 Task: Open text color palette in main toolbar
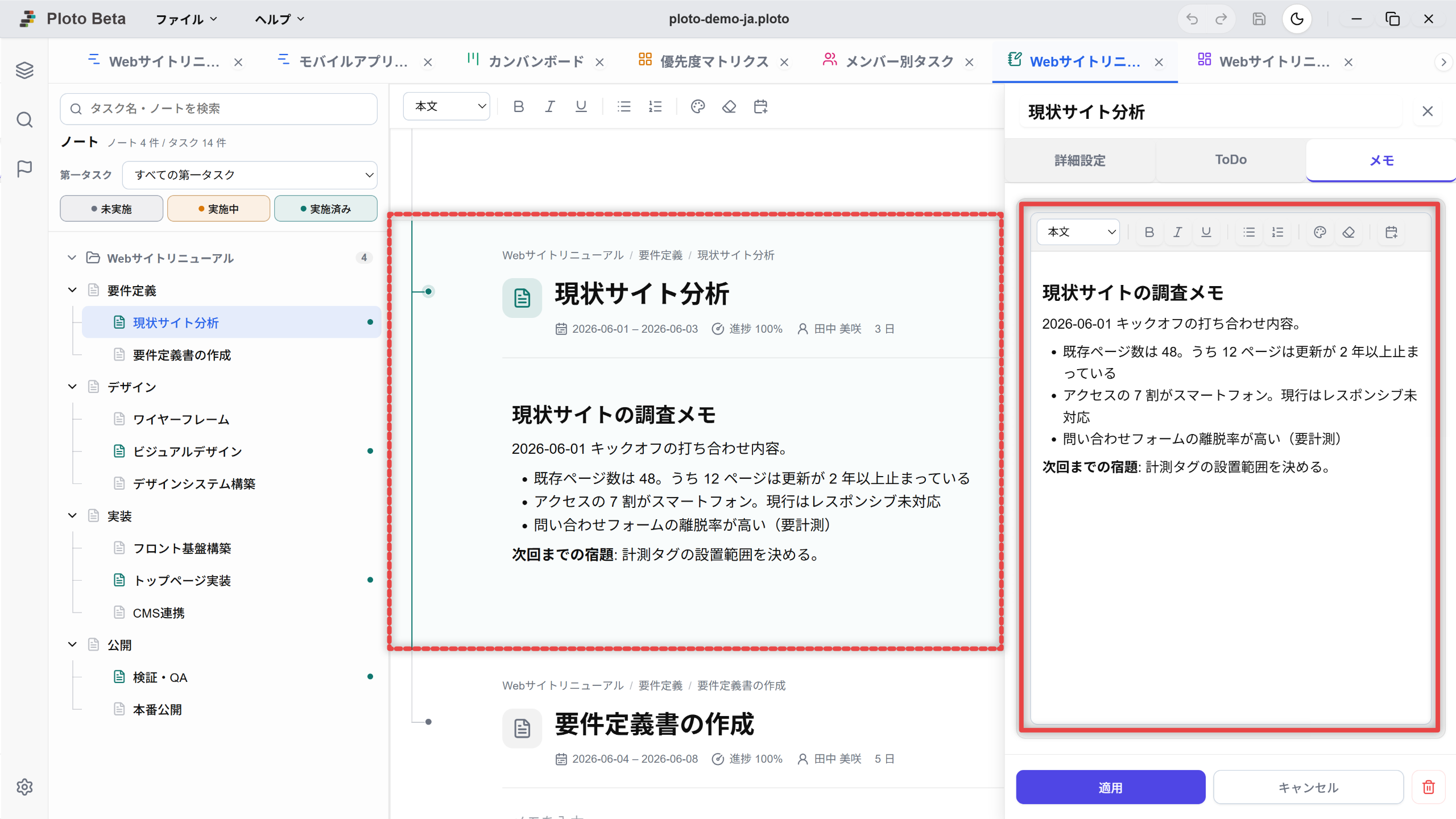coord(698,106)
